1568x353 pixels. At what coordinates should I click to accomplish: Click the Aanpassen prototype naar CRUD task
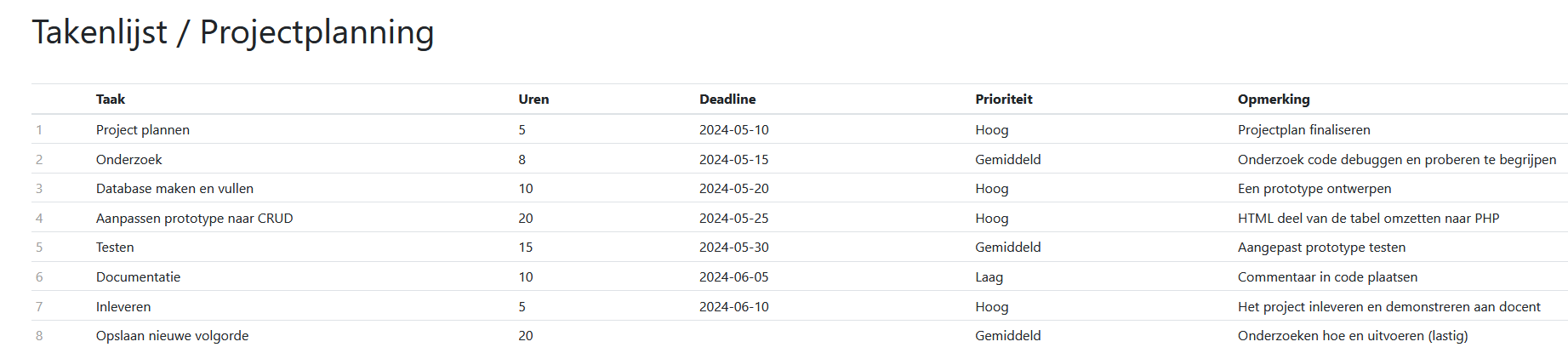[194, 219]
